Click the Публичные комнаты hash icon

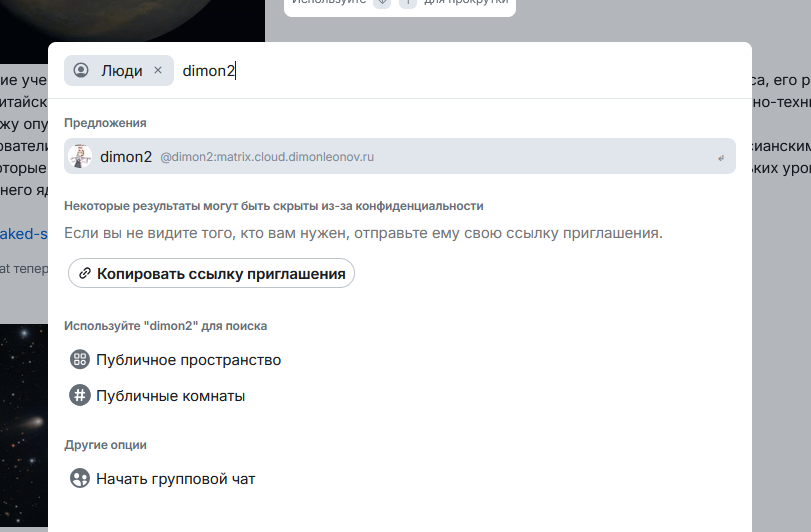[x=80, y=396]
